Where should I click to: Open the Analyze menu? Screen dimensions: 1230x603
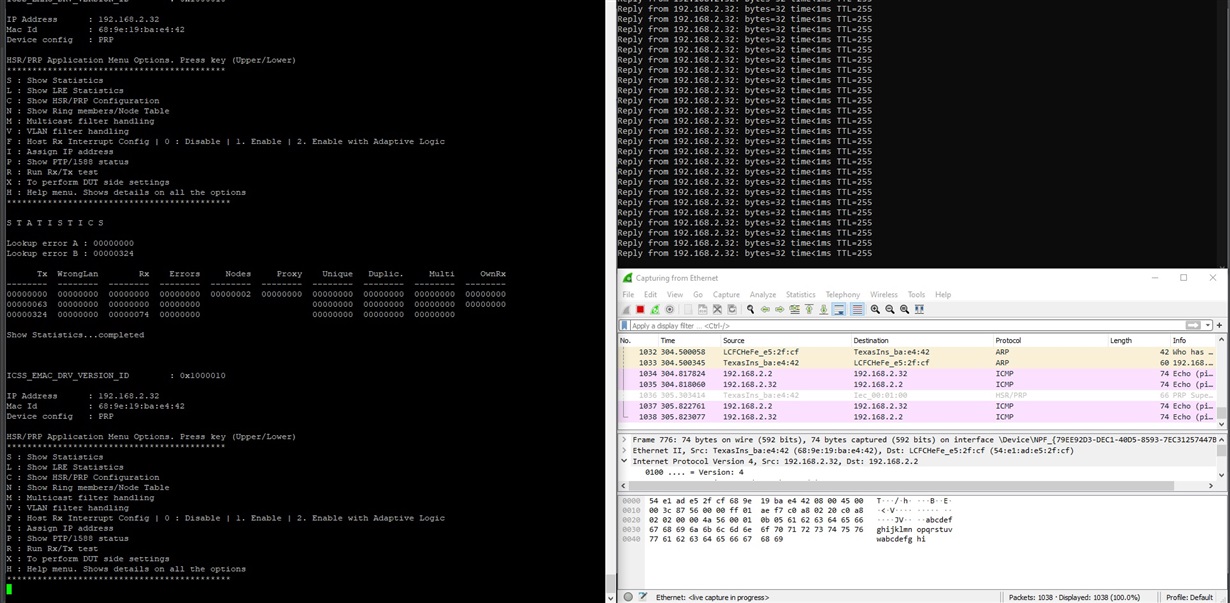coord(763,295)
